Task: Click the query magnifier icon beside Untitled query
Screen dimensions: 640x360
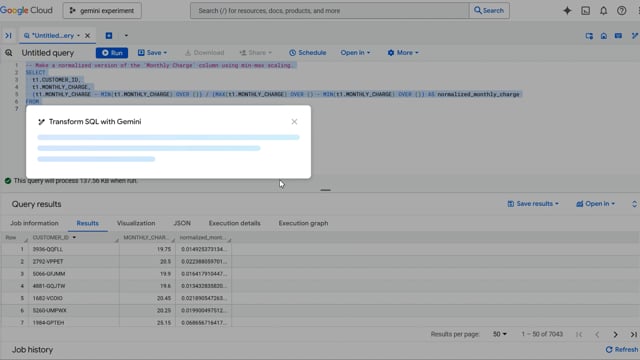Action: tap(9, 53)
